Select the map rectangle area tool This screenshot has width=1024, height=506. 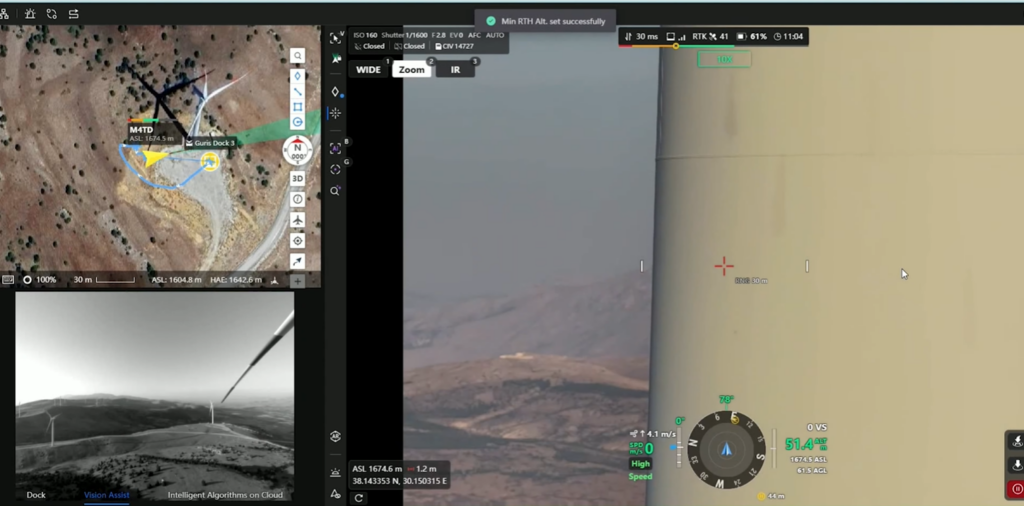(x=298, y=107)
